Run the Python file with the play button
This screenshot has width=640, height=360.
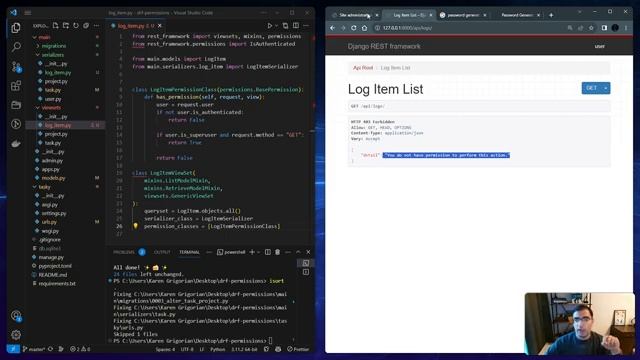[269, 26]
